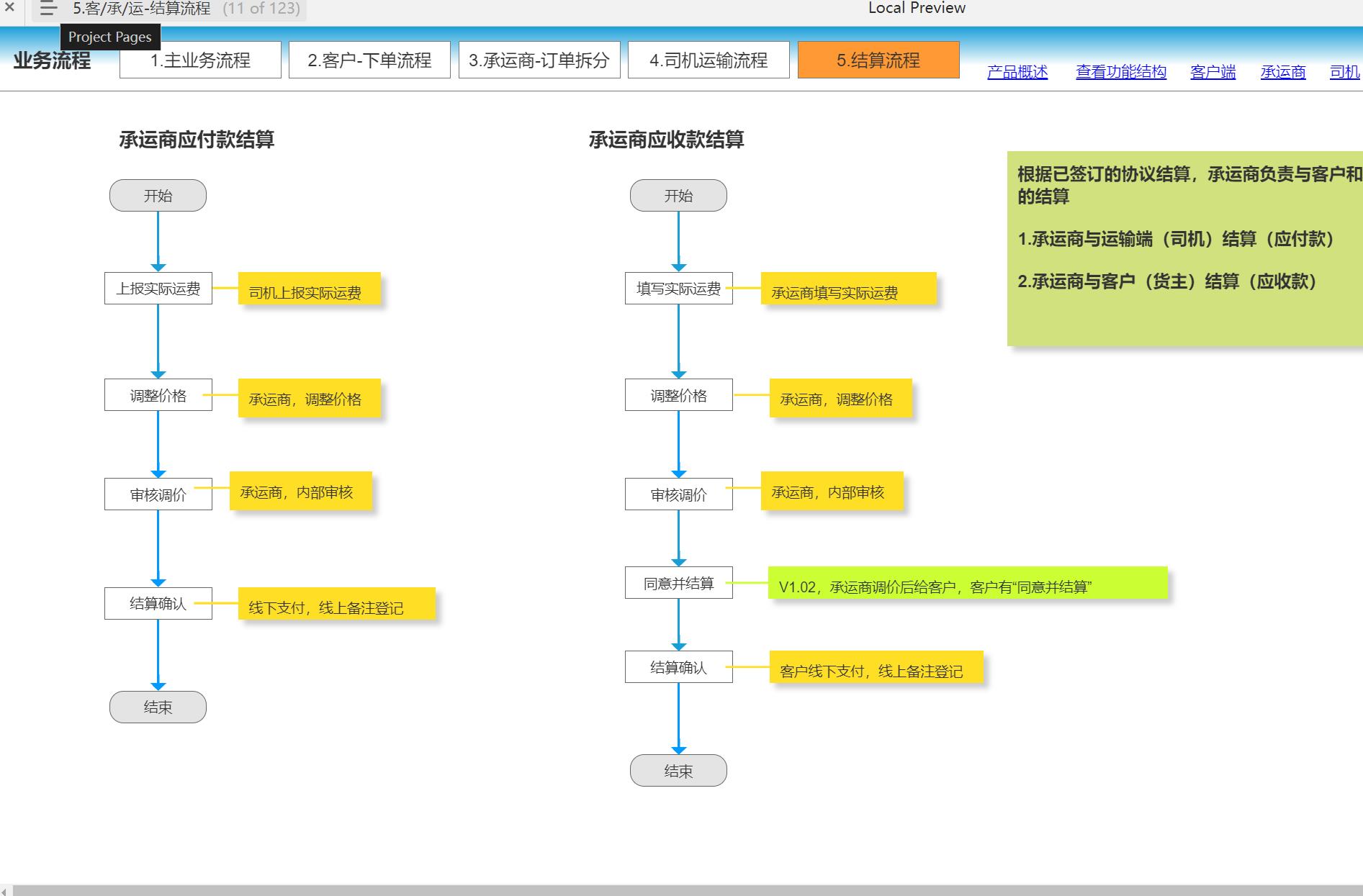The image size is (1363, 896).
Task: Click 开始 node under 承运商应收款结算
Action: click(x=678, y=196)
